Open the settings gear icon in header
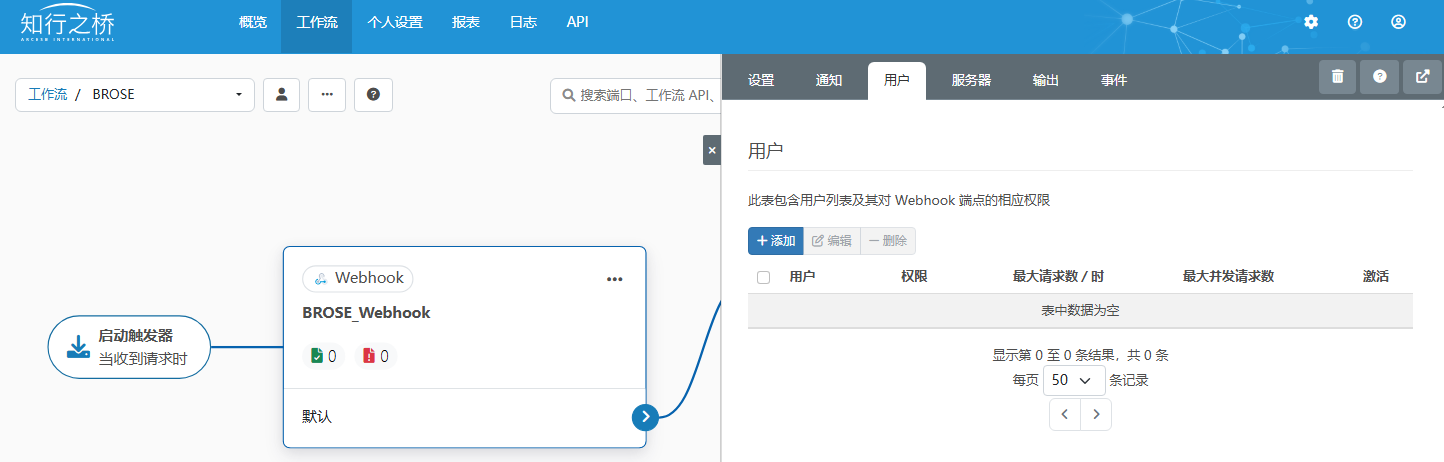Viewport: 1444px width, 462px height. pos(1311,22)
